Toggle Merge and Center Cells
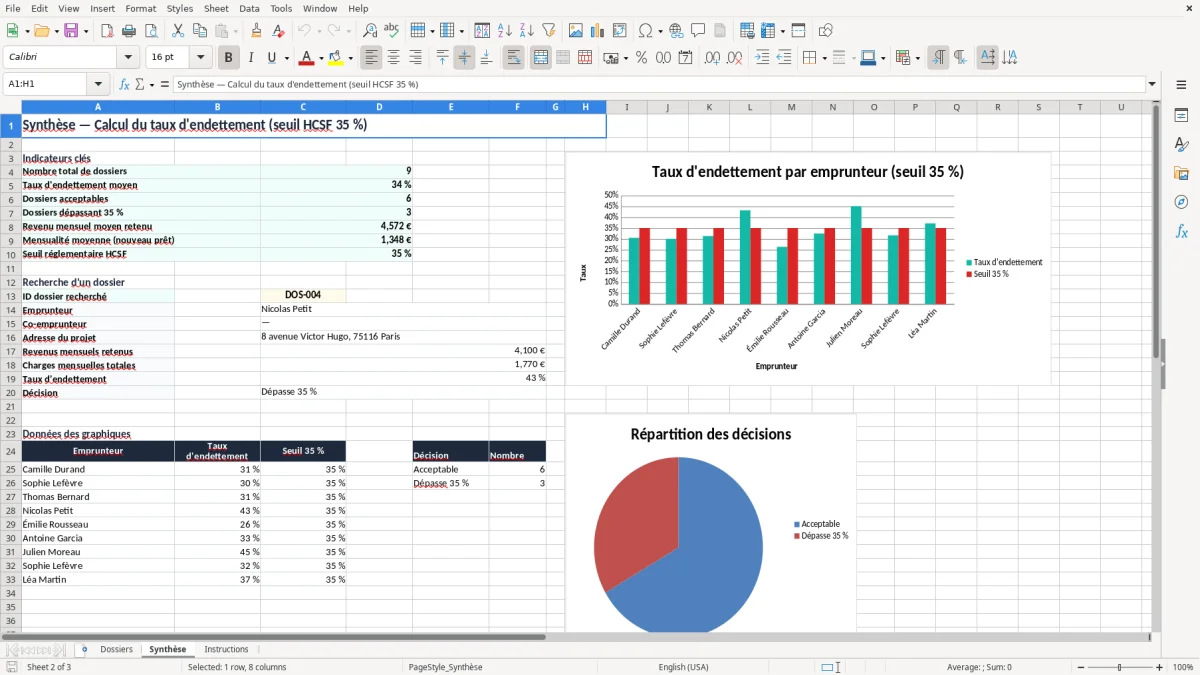 [x=541, y=58]
